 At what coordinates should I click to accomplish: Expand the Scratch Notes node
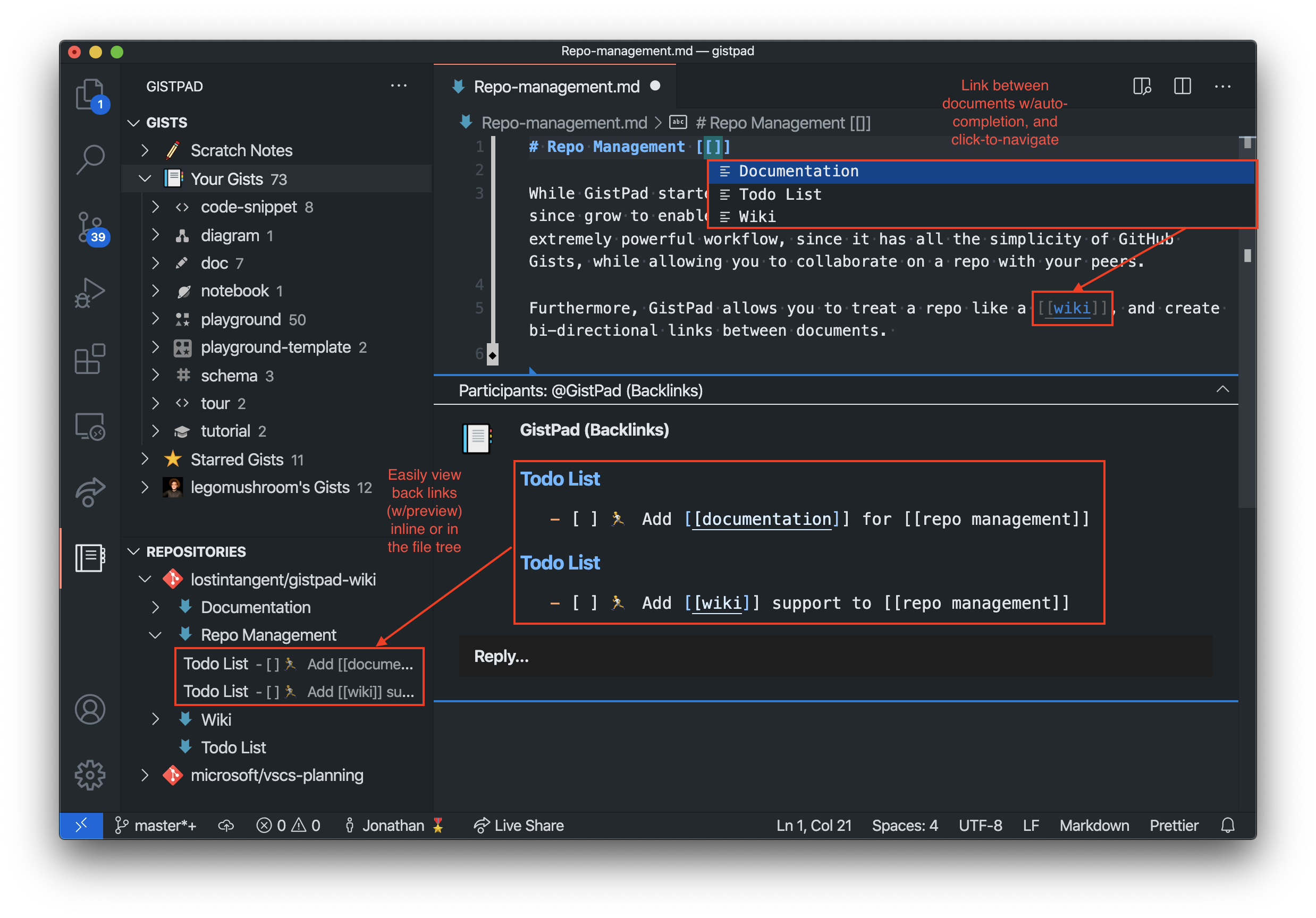[145, 151]
